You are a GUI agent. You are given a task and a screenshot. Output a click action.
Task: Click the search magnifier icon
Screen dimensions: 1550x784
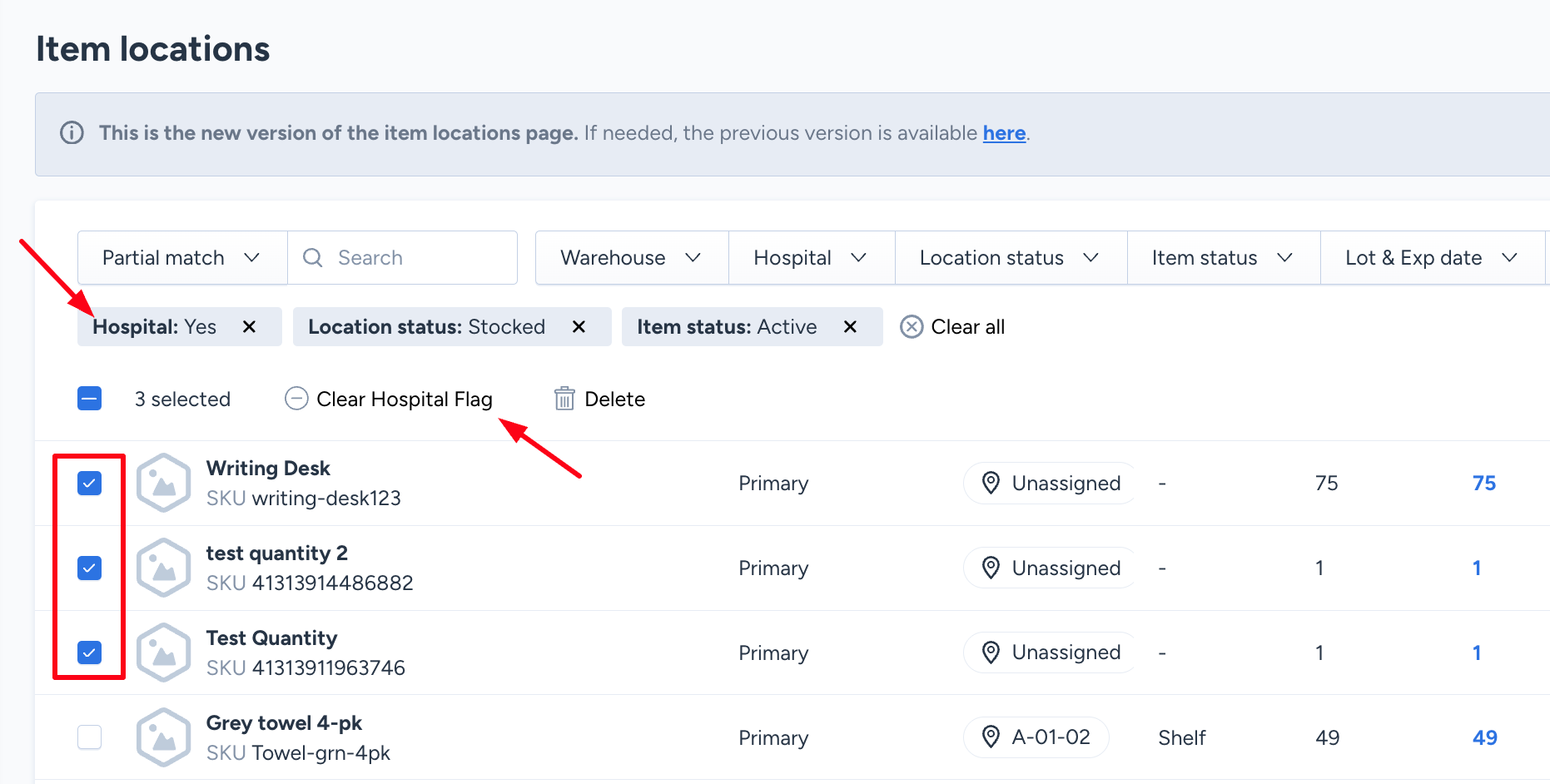(313, 258)
